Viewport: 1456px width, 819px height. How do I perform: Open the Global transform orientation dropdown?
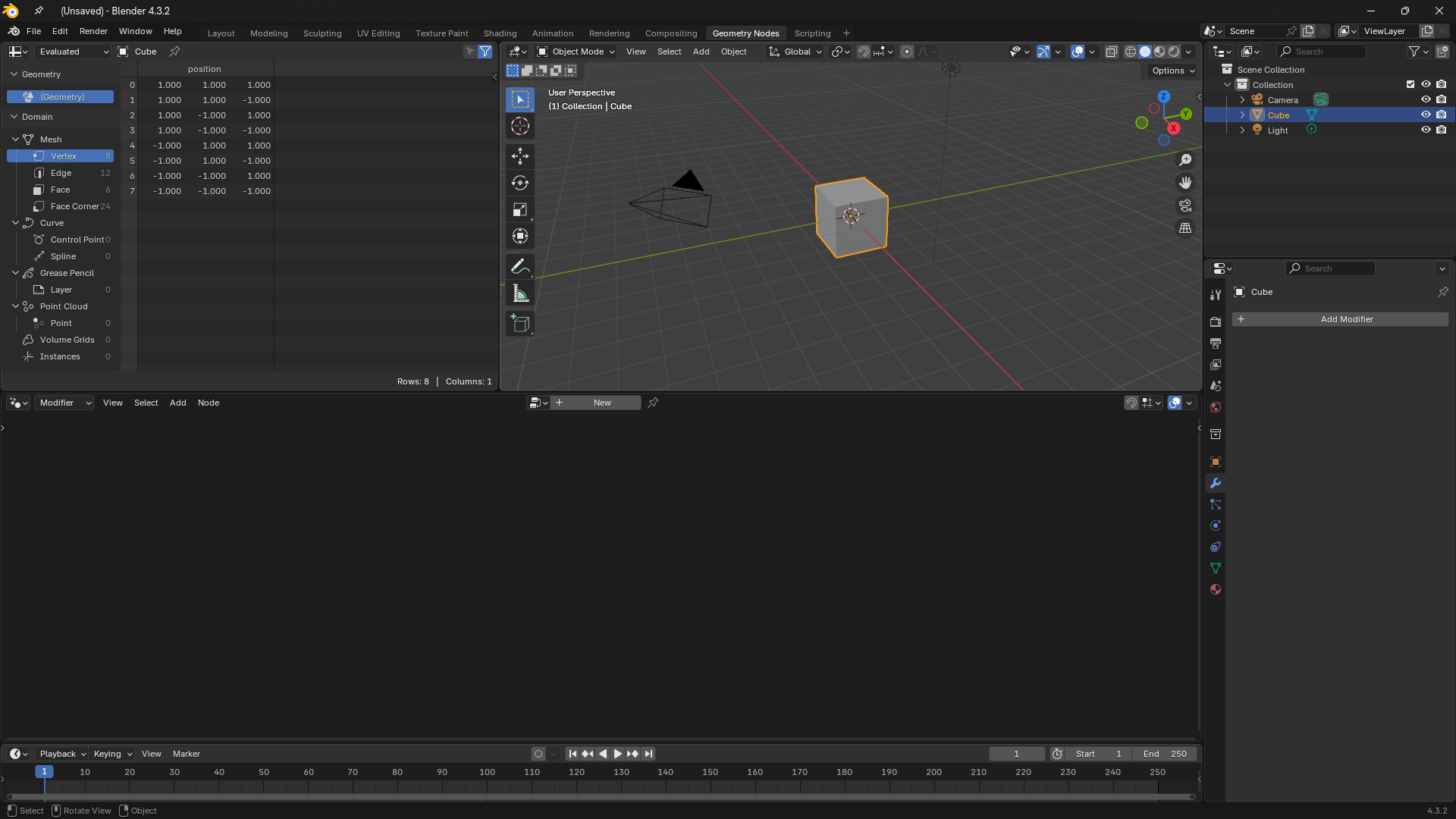point(795,52)
